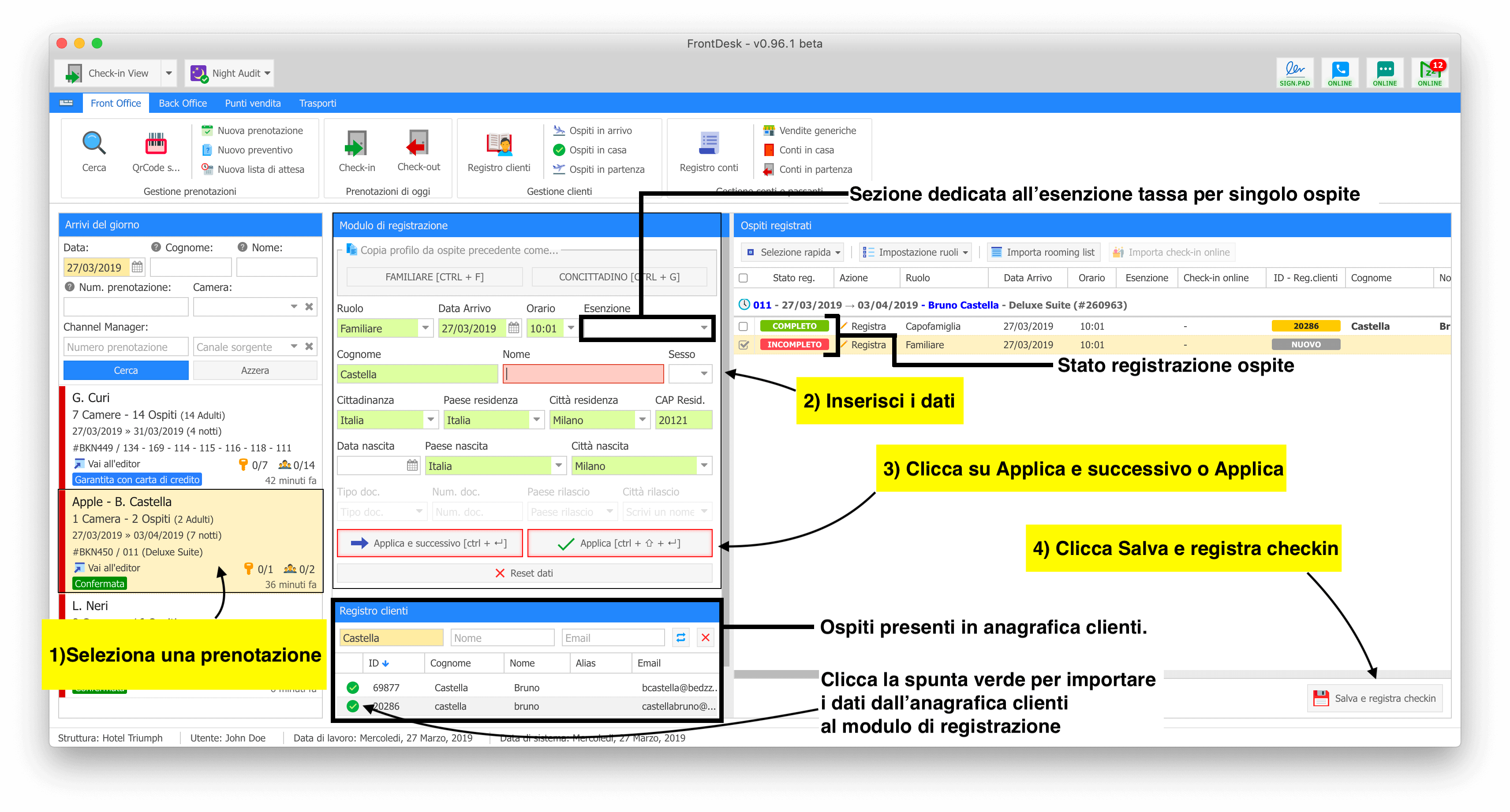Open the Sesso dropdown
Image resolution: width=1510 pixels, height=812 pixels.
(703, 374)
